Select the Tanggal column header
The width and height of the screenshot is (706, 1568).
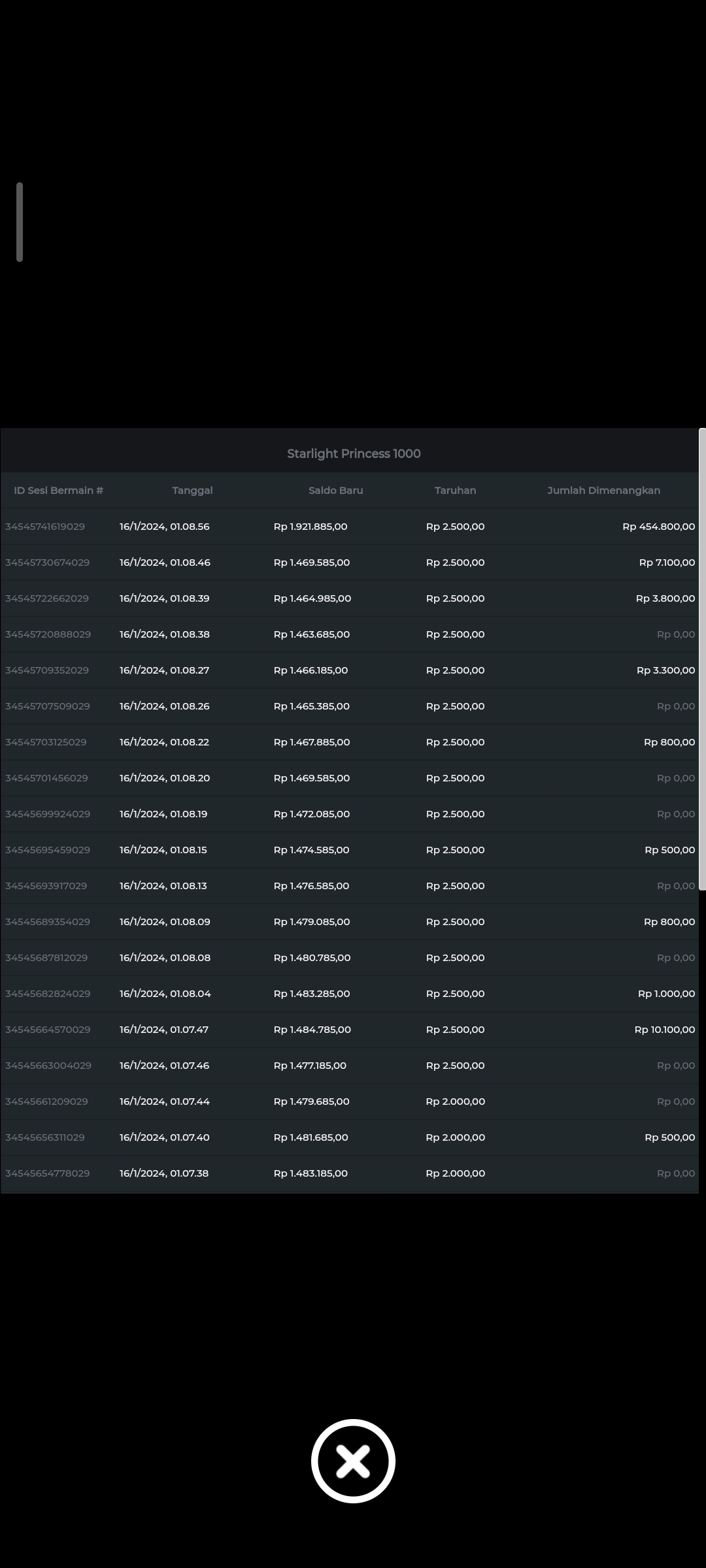click(x=192, y=490)
